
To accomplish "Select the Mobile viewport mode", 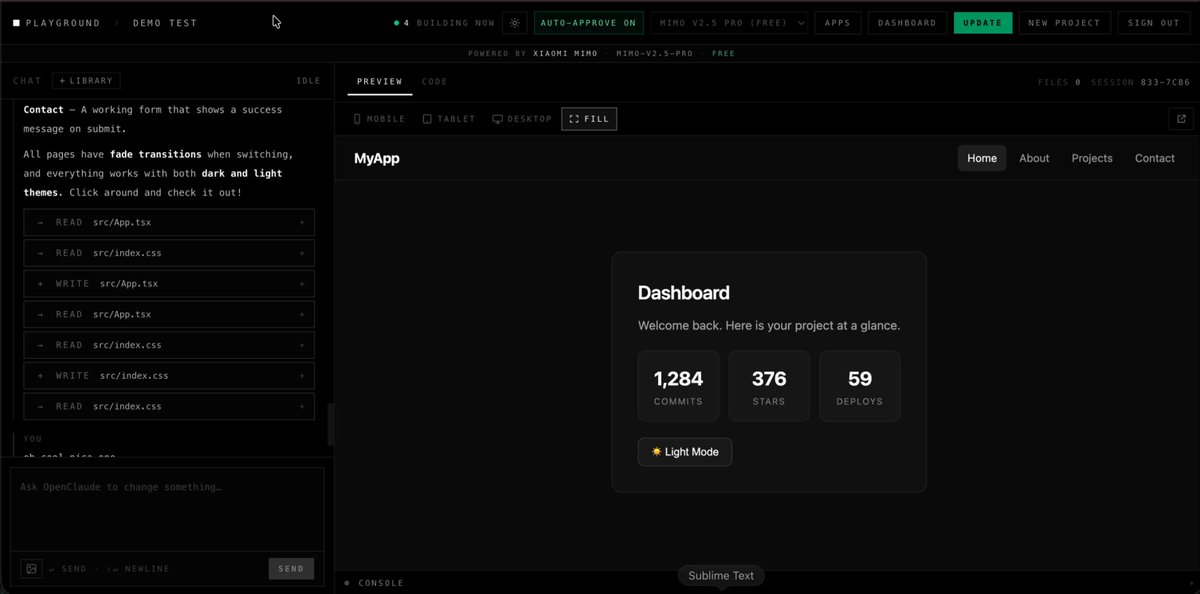I will coord(379,119).
